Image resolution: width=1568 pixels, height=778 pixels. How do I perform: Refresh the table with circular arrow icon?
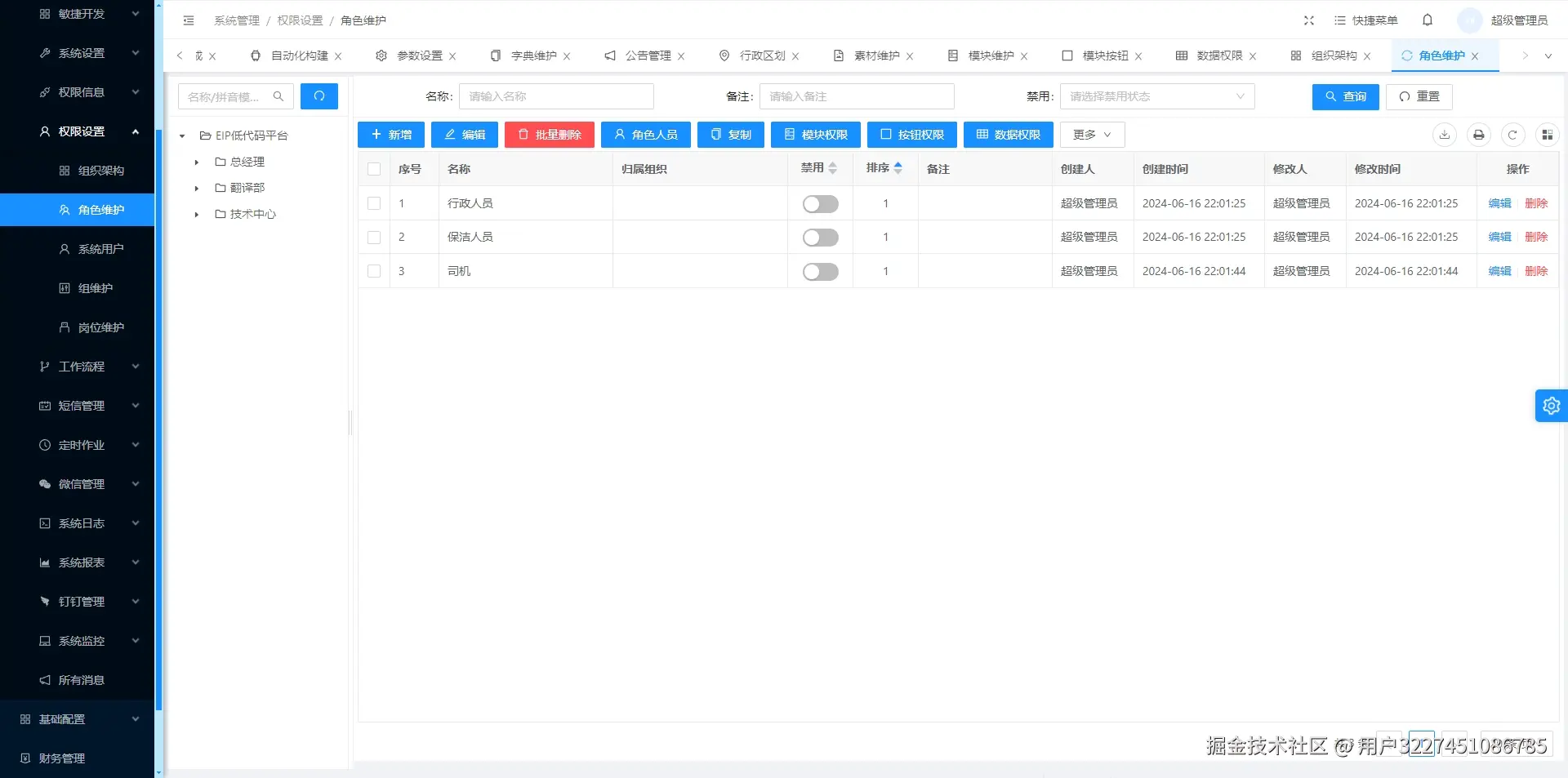click(1512, 135)
